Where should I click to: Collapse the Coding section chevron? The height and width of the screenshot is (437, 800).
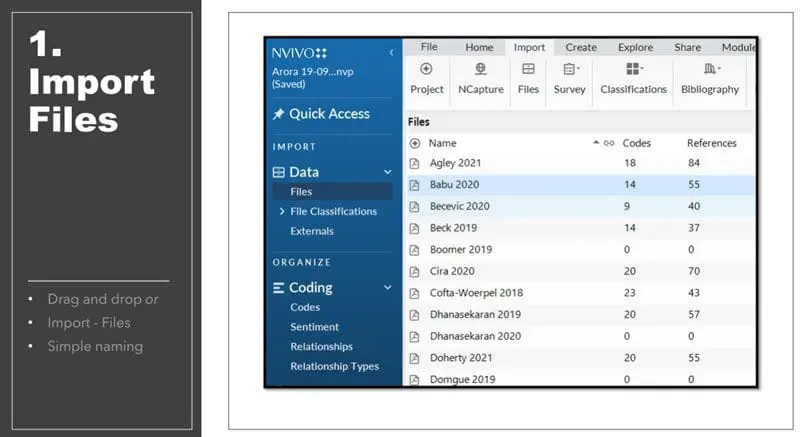click(388, 288)
